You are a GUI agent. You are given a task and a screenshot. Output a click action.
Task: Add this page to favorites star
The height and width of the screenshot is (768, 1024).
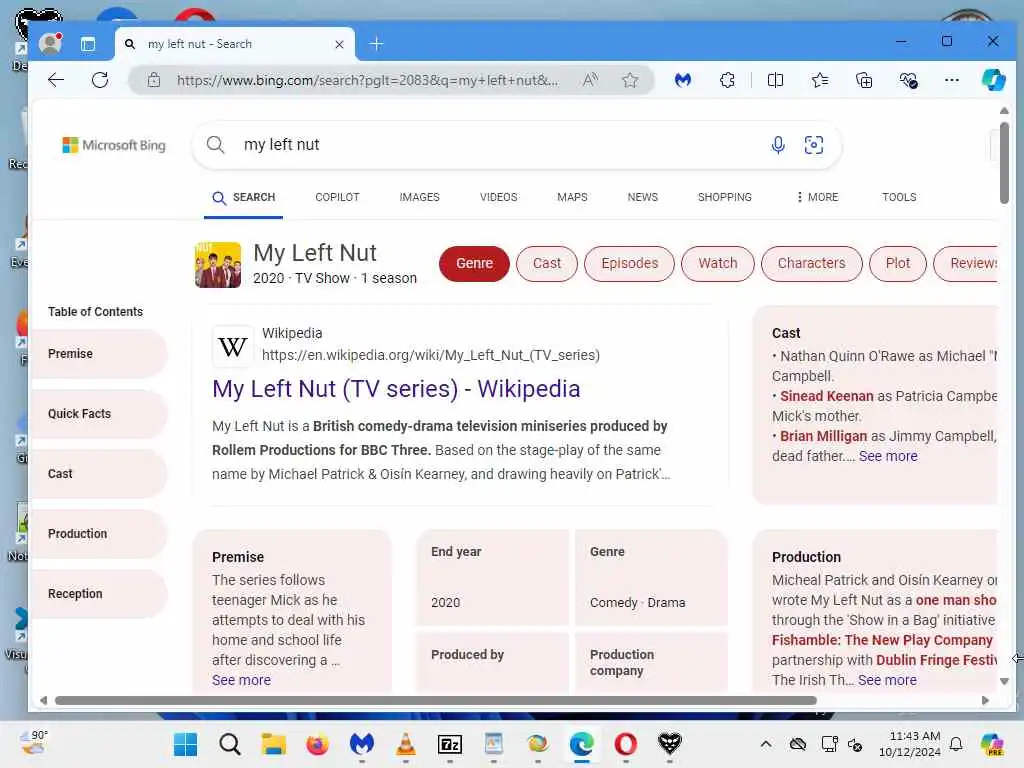tap(630, 80)
